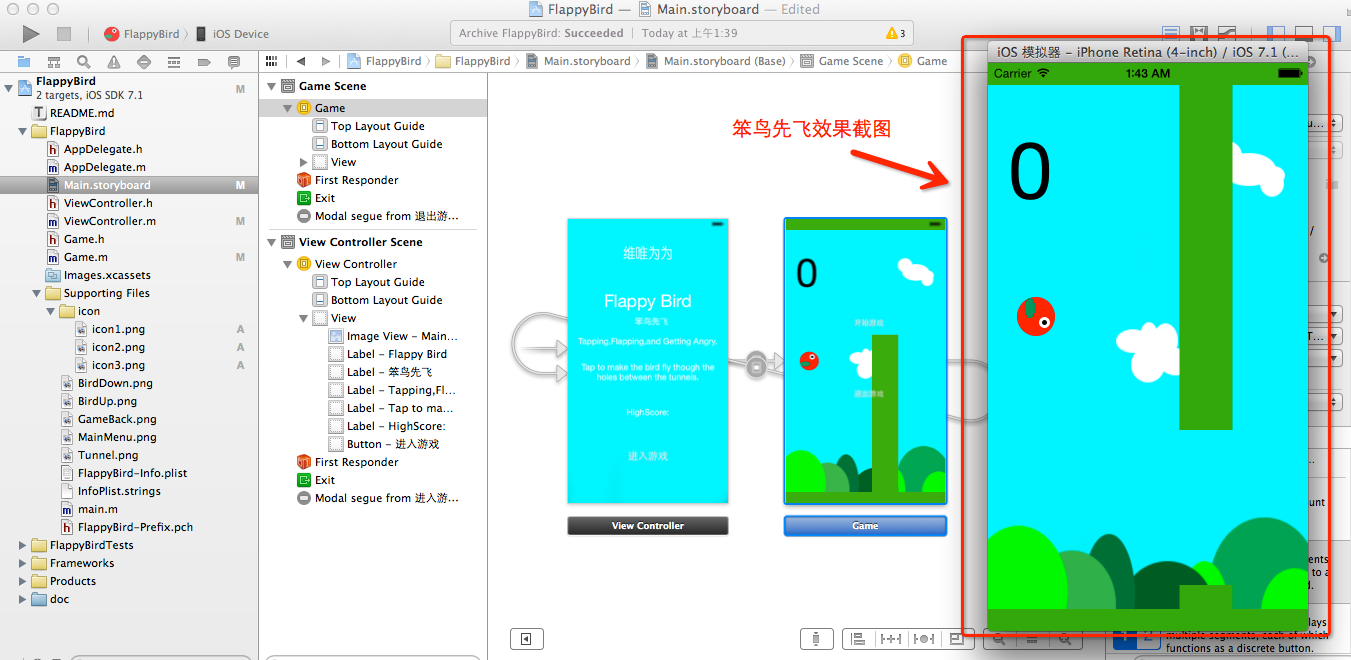Select the red bird image in Game scene canvas

click(809, 360)
